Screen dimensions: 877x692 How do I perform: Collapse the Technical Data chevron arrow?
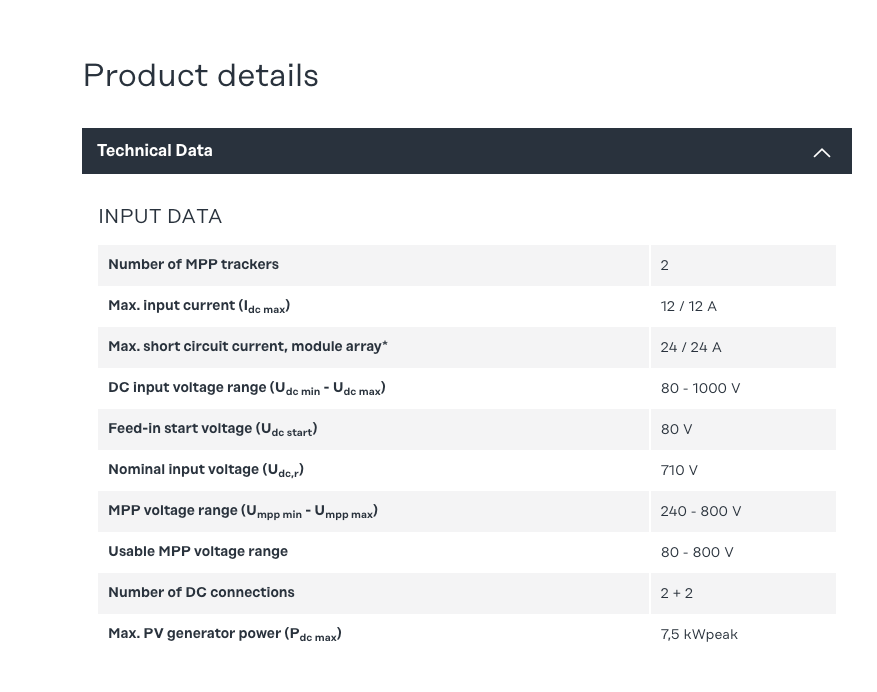[821, 152]
